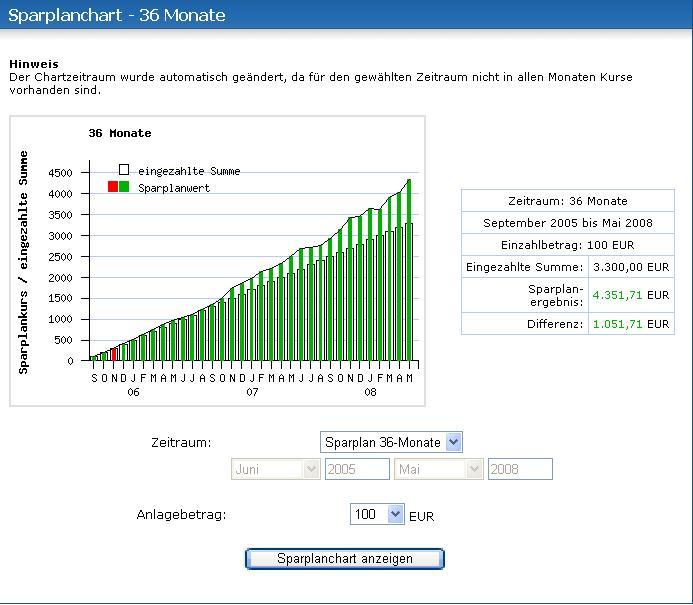Click the Hinweis heading
This screenshot has width=693, height=605.
pyautogui.click(x=34, y=64)
